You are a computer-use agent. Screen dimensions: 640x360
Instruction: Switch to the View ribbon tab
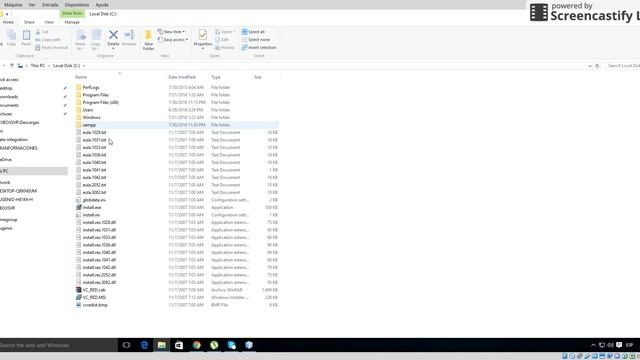tap(49, 22)
